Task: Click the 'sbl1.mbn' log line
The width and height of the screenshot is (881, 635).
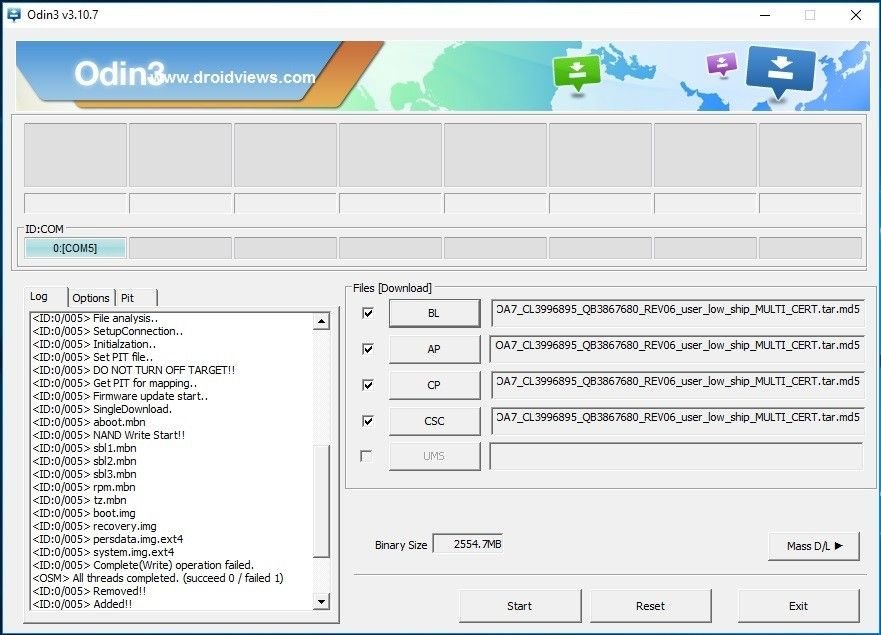Action: [x=85, y=448]
